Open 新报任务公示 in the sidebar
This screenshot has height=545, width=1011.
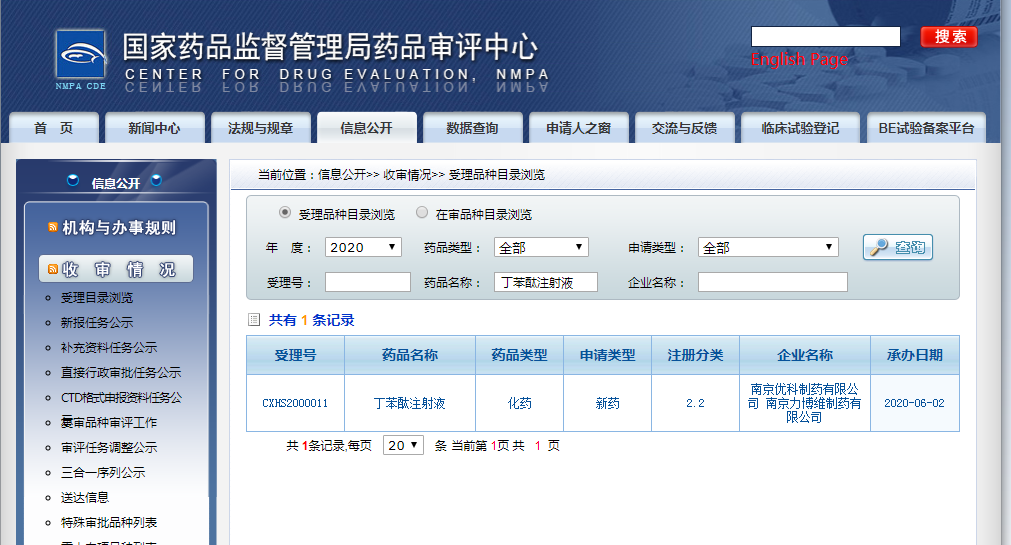(96, 322)
